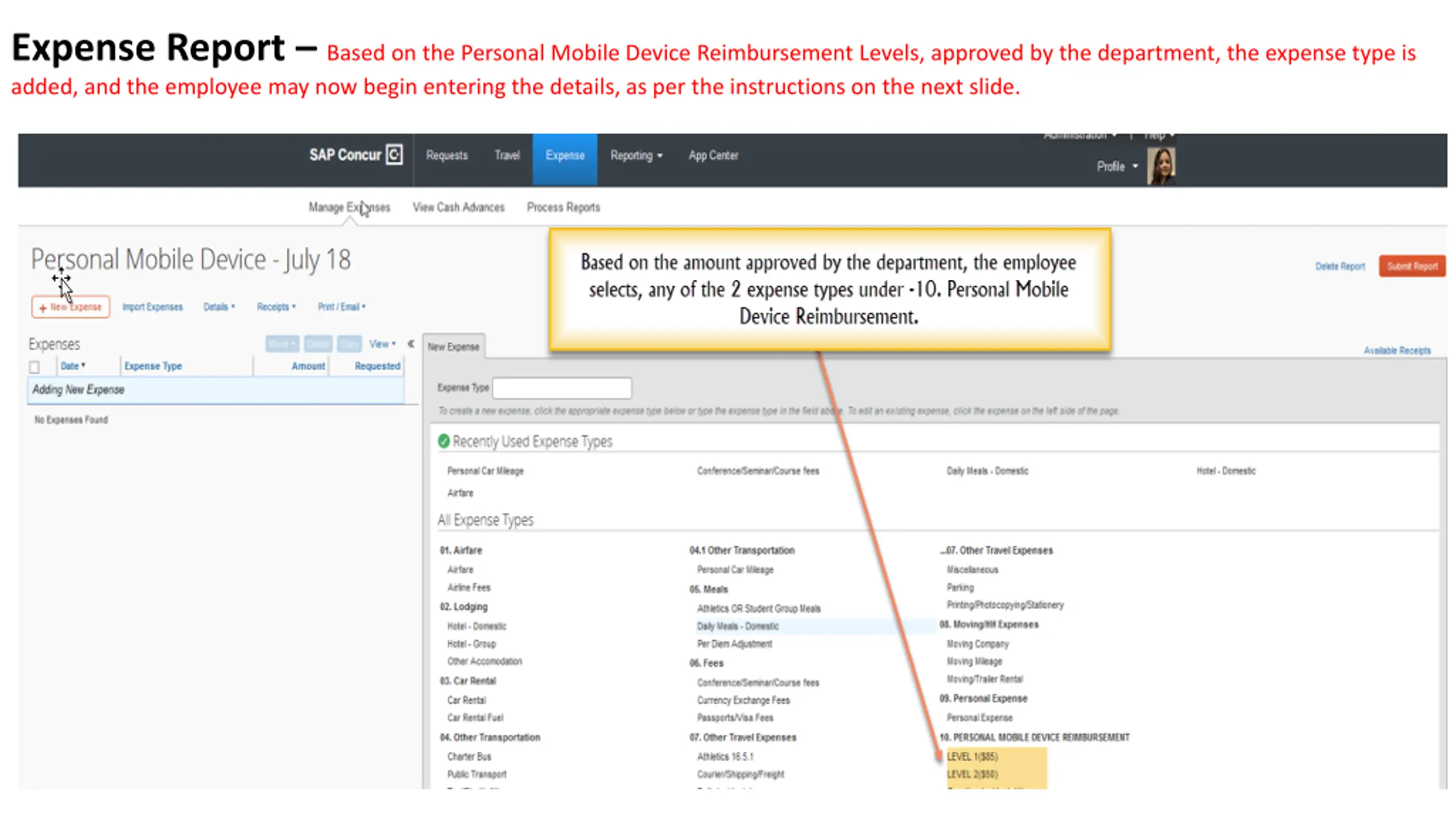The image size is (1456, 819).
Task: Click the green checkmark beside Recently Used Expense Types
Action: pos(444,441)
